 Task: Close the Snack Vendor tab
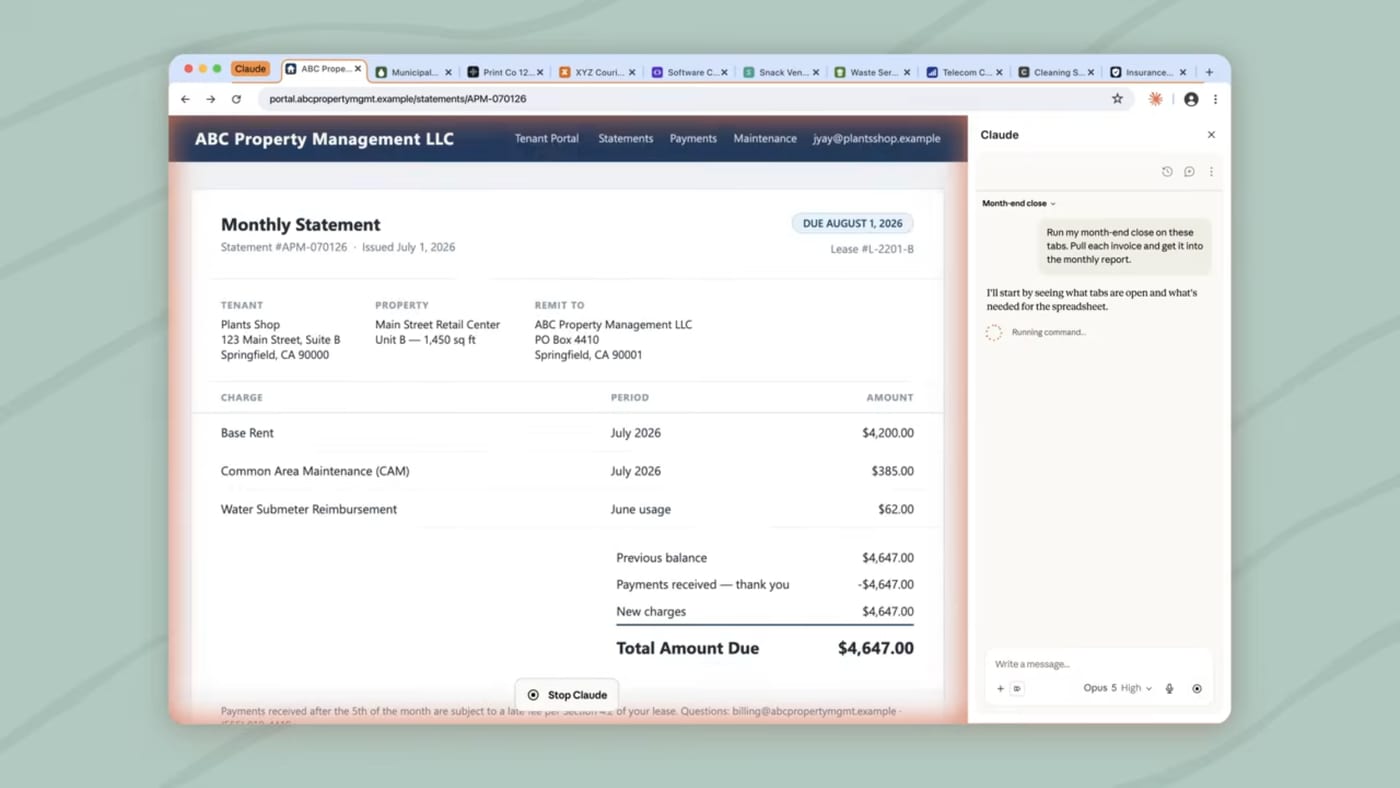pos(816,72)
